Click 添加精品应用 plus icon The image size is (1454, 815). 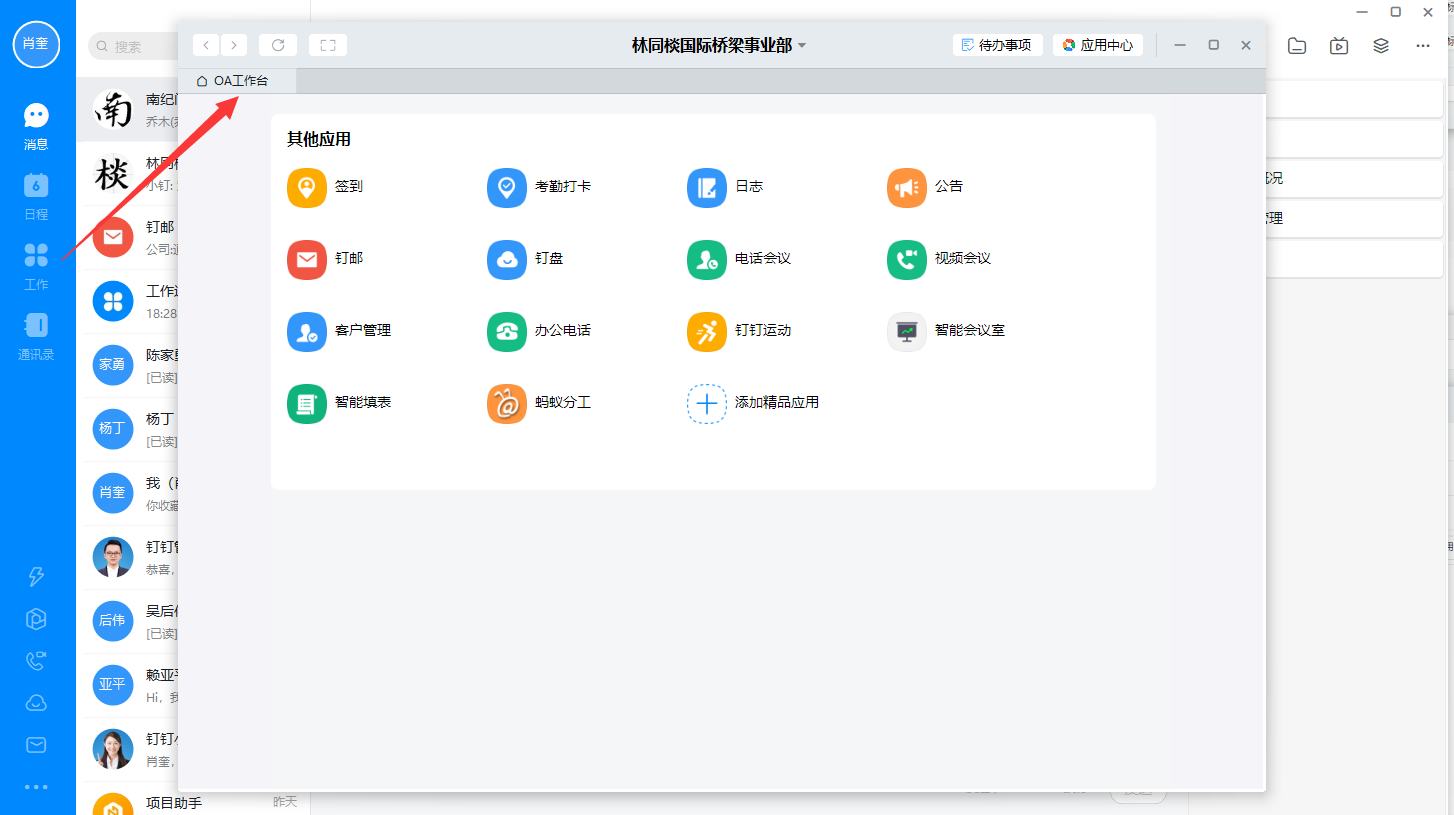707,403
